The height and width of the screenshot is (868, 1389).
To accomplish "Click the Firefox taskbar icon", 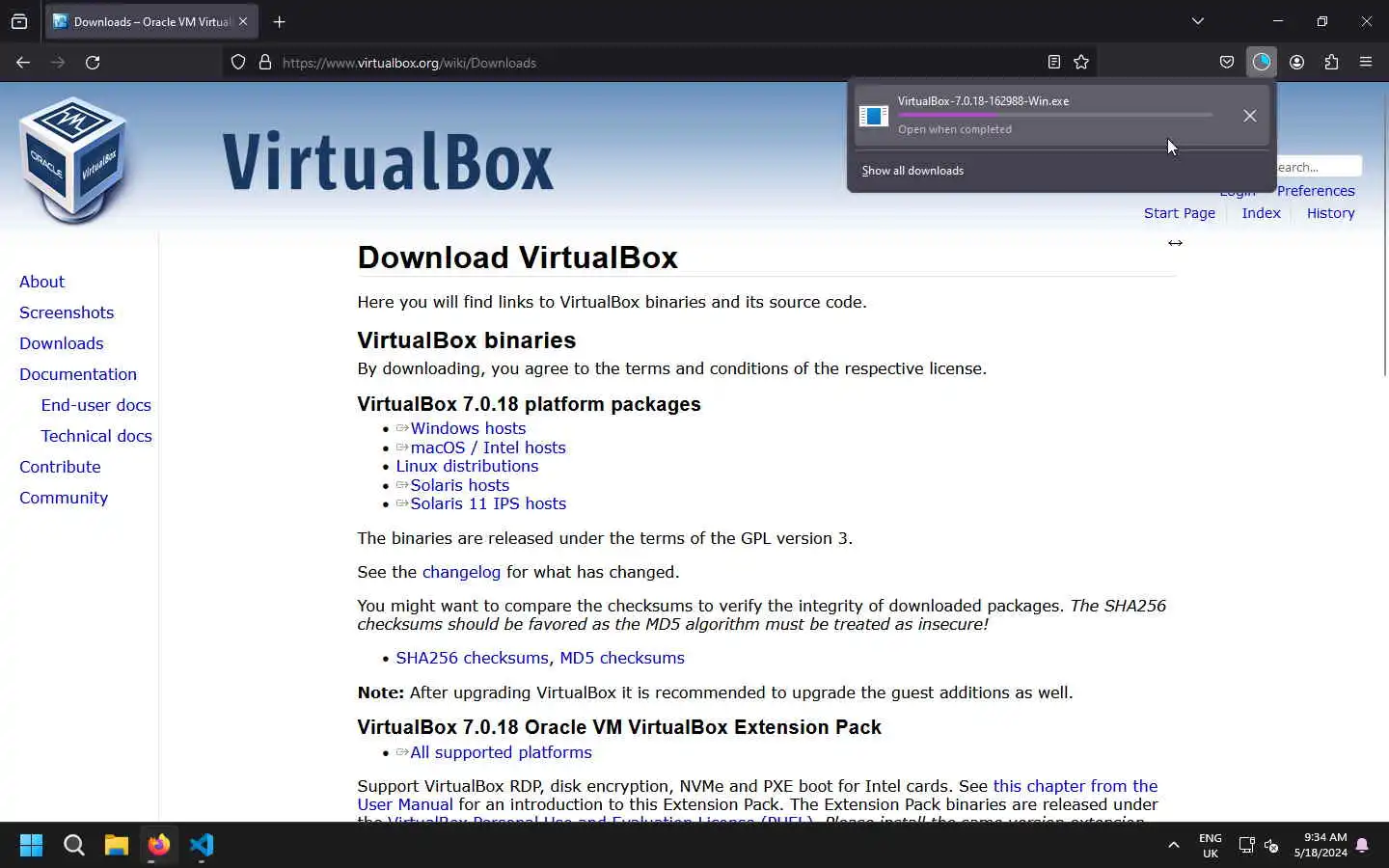I will [x=159, y=846].
